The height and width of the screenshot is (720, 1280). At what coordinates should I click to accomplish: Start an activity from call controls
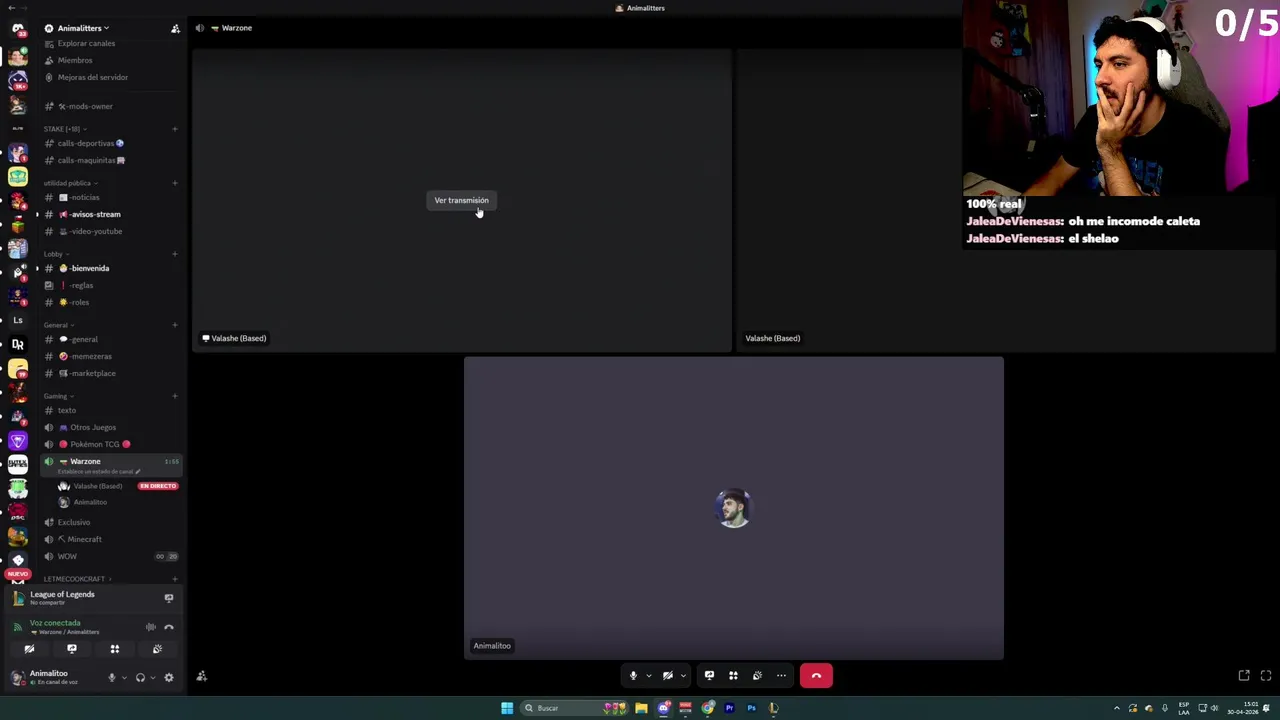click(733, 676)
